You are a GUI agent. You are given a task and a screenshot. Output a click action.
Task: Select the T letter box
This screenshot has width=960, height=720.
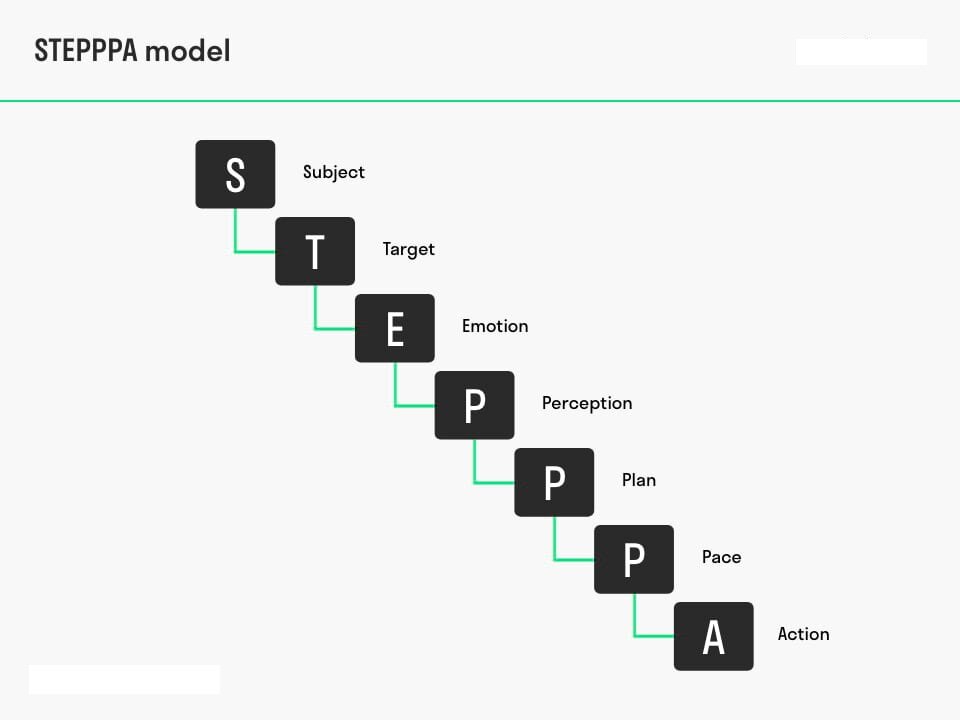click(315, 251)
